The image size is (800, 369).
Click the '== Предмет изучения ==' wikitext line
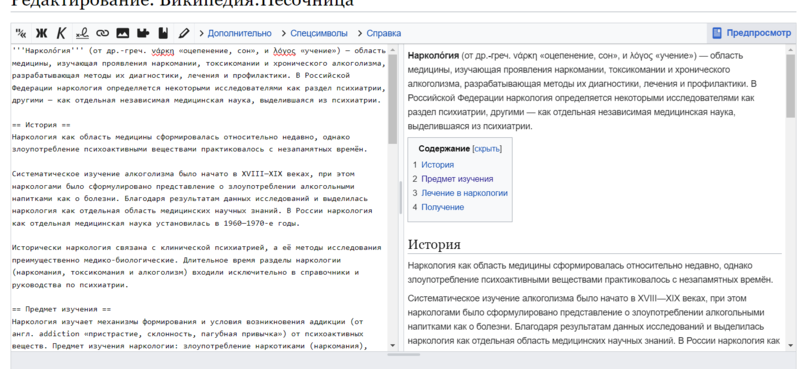click(x=61, y=309)
